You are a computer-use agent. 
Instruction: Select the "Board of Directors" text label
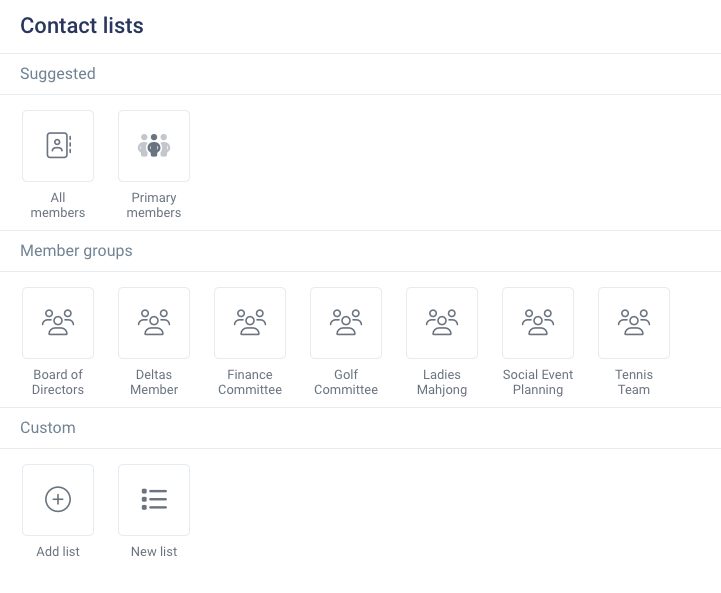click(x=58, y=382)
